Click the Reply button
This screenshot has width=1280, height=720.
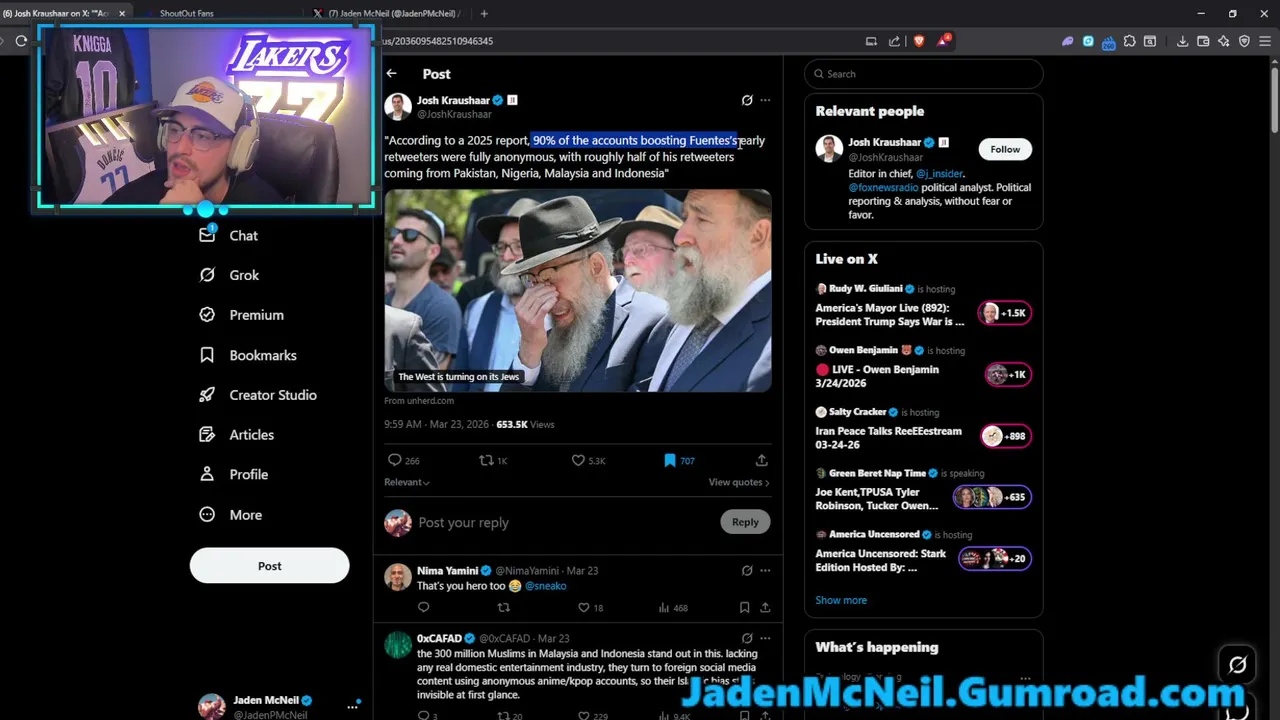[x=745, y=522]
